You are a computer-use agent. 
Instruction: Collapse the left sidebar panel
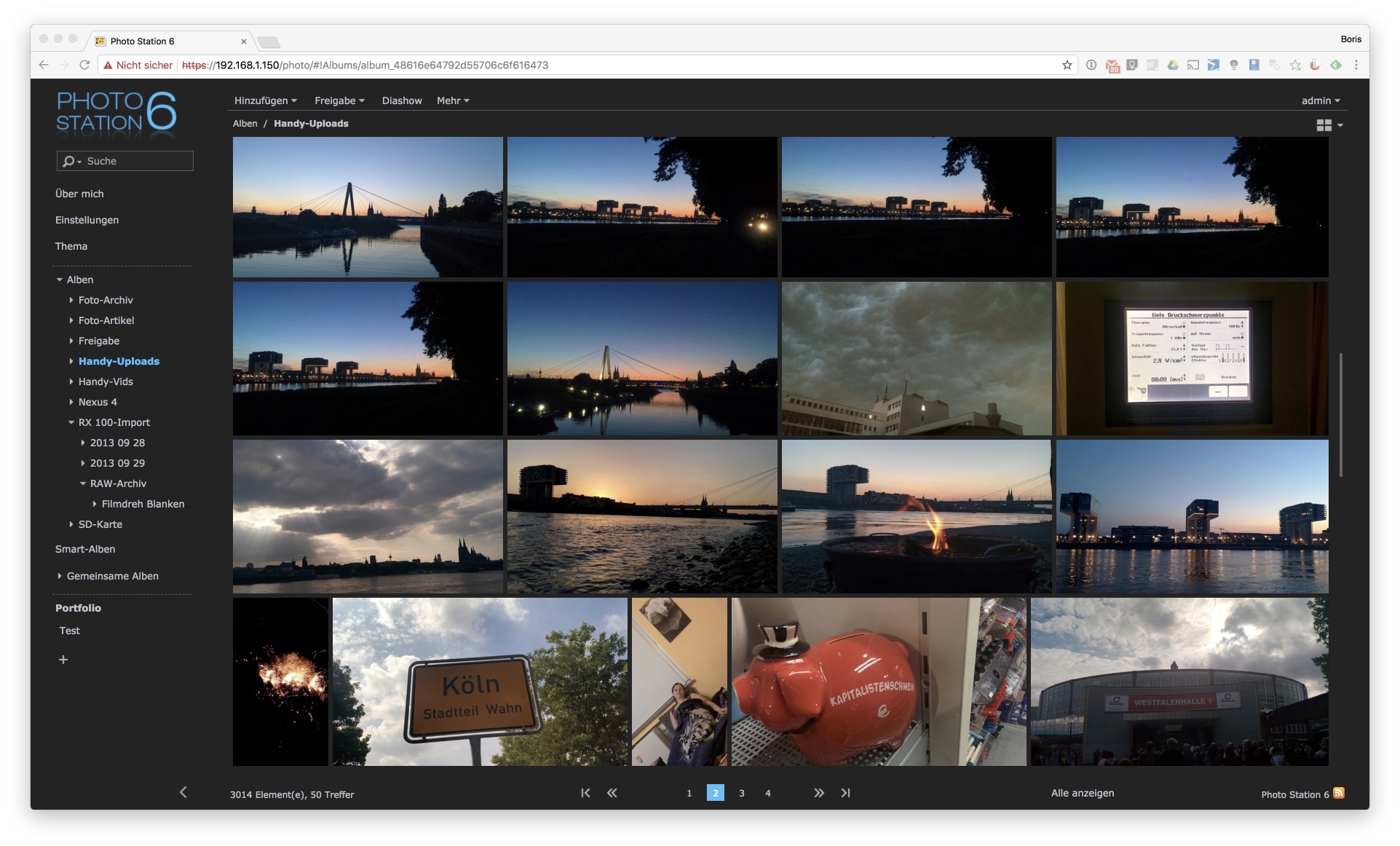(x=183, y=792)
